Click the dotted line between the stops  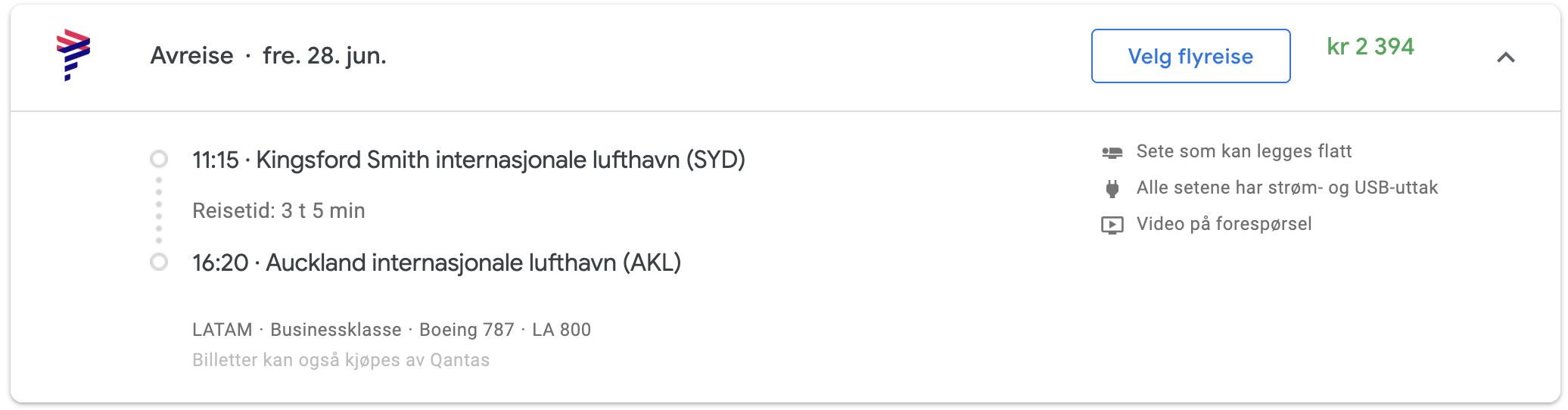159,210
